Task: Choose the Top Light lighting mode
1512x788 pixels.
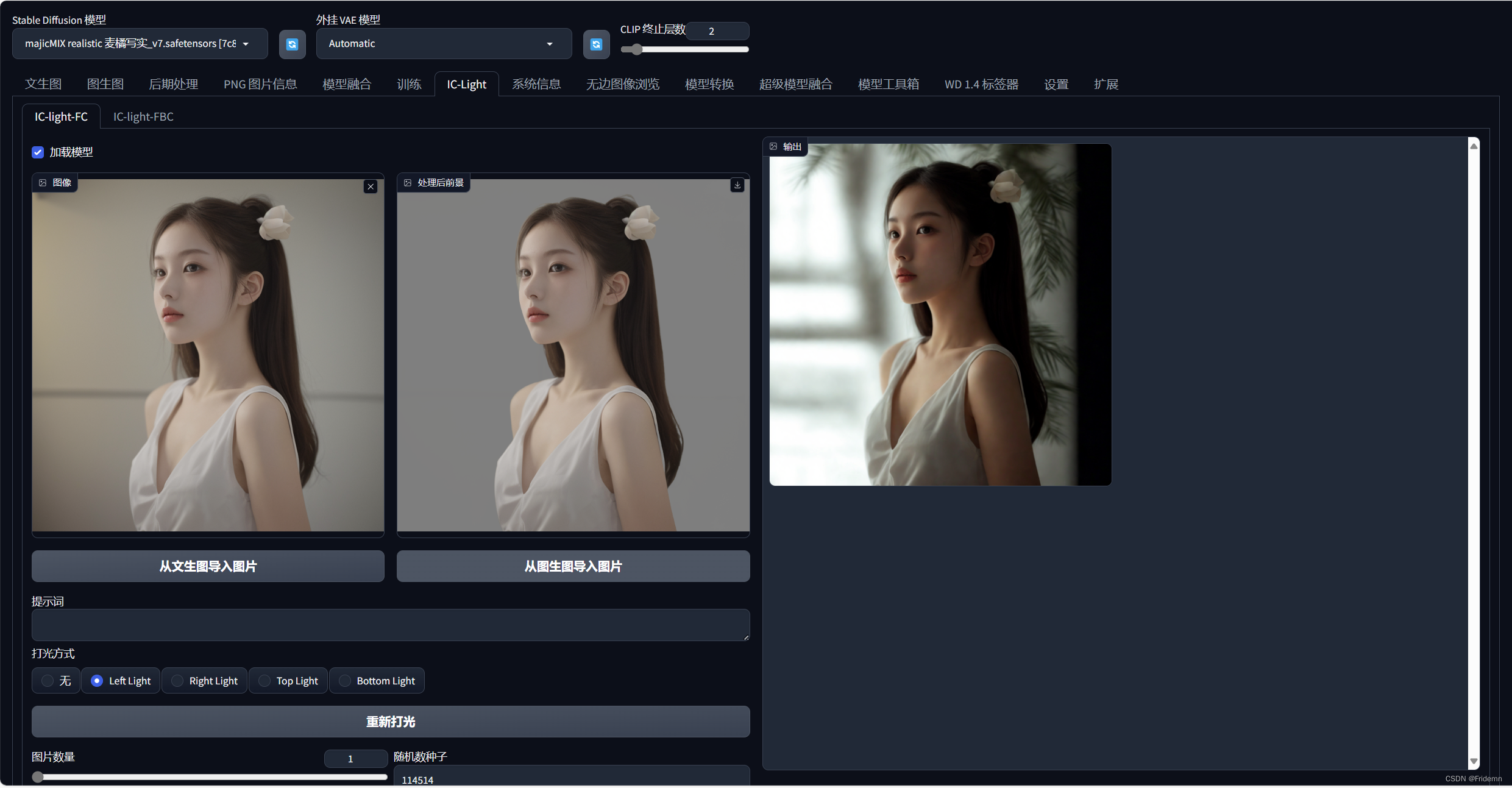Action: [264, 681]
